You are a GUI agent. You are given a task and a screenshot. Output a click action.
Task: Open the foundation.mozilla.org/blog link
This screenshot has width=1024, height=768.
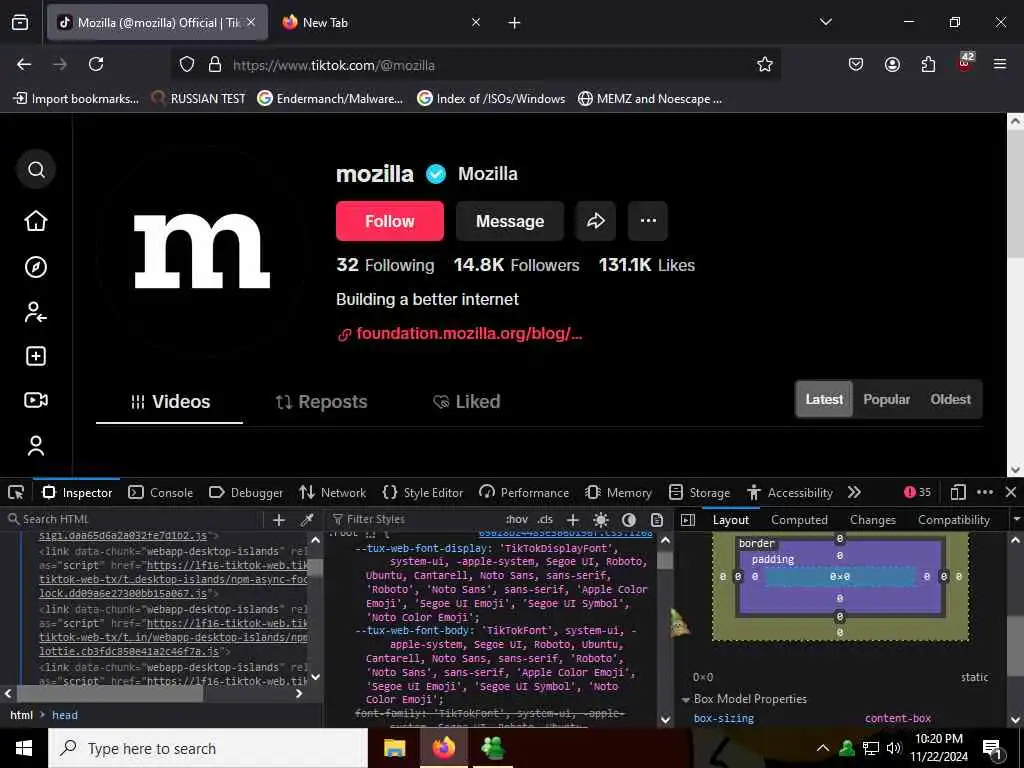coord(469,334)
